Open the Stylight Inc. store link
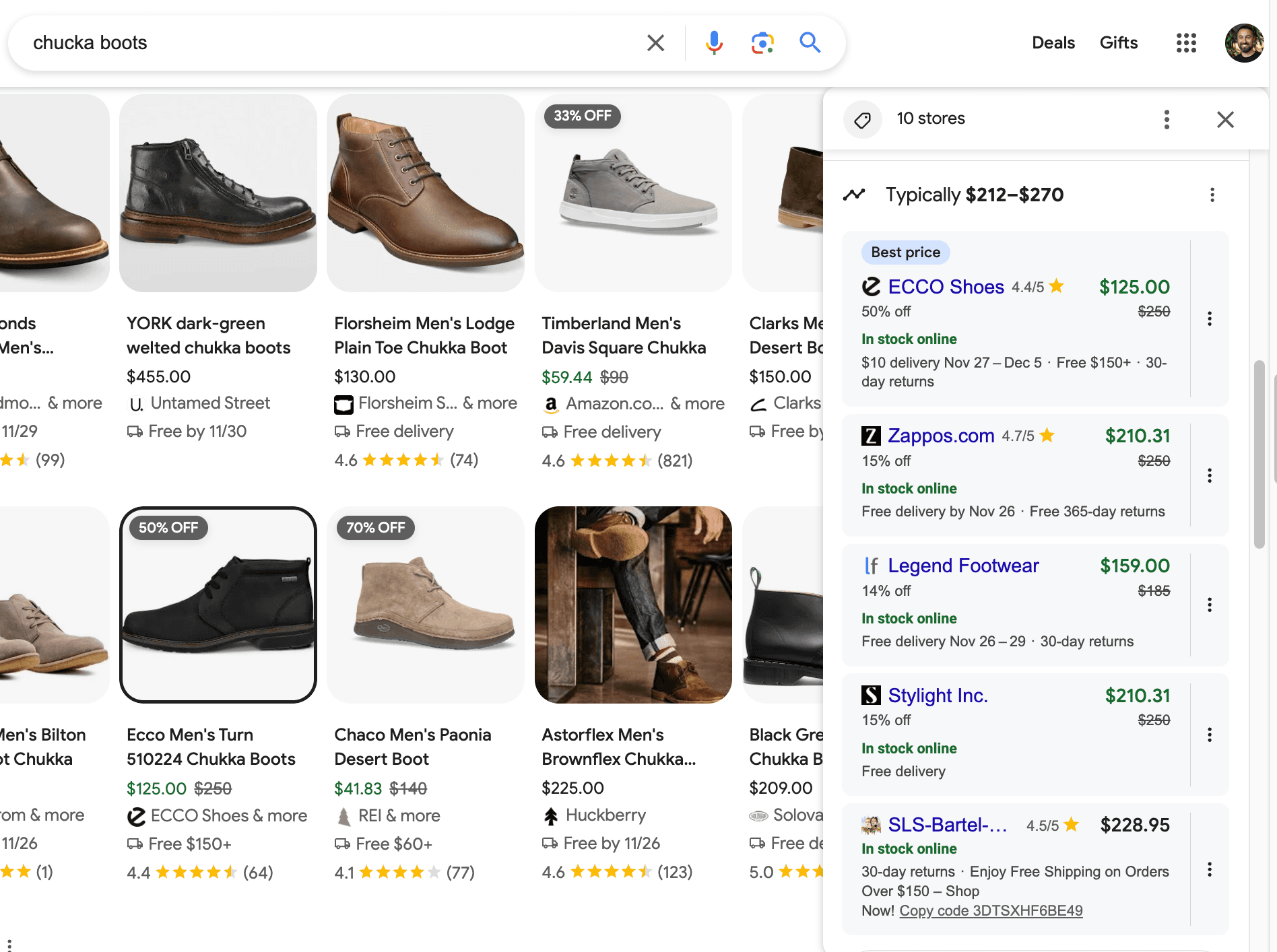This screenshot has width=1277, height=952. click(x=938, y=695)
